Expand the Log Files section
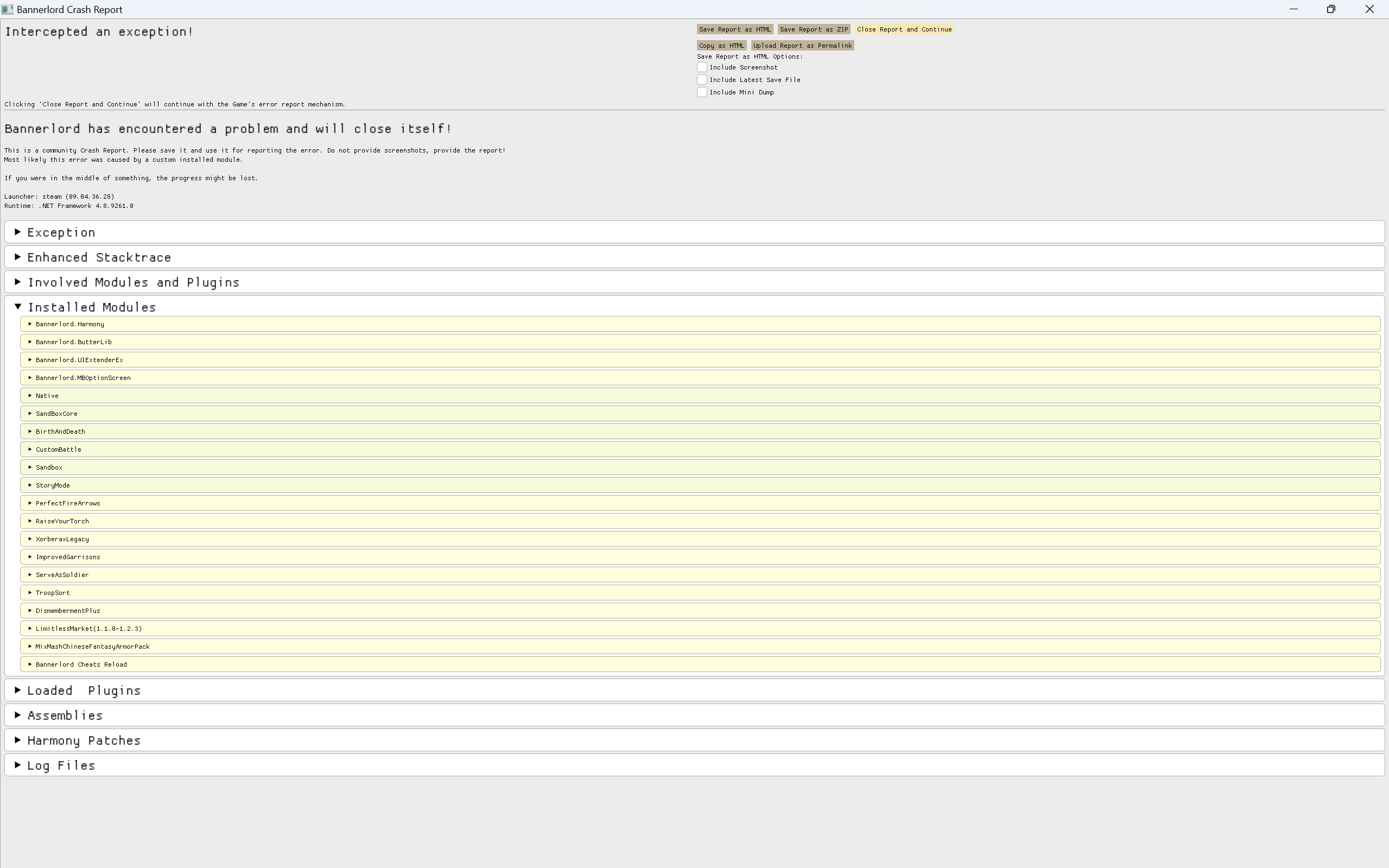The height and width of the screenshot is (868, 1389). click(695, 765)
